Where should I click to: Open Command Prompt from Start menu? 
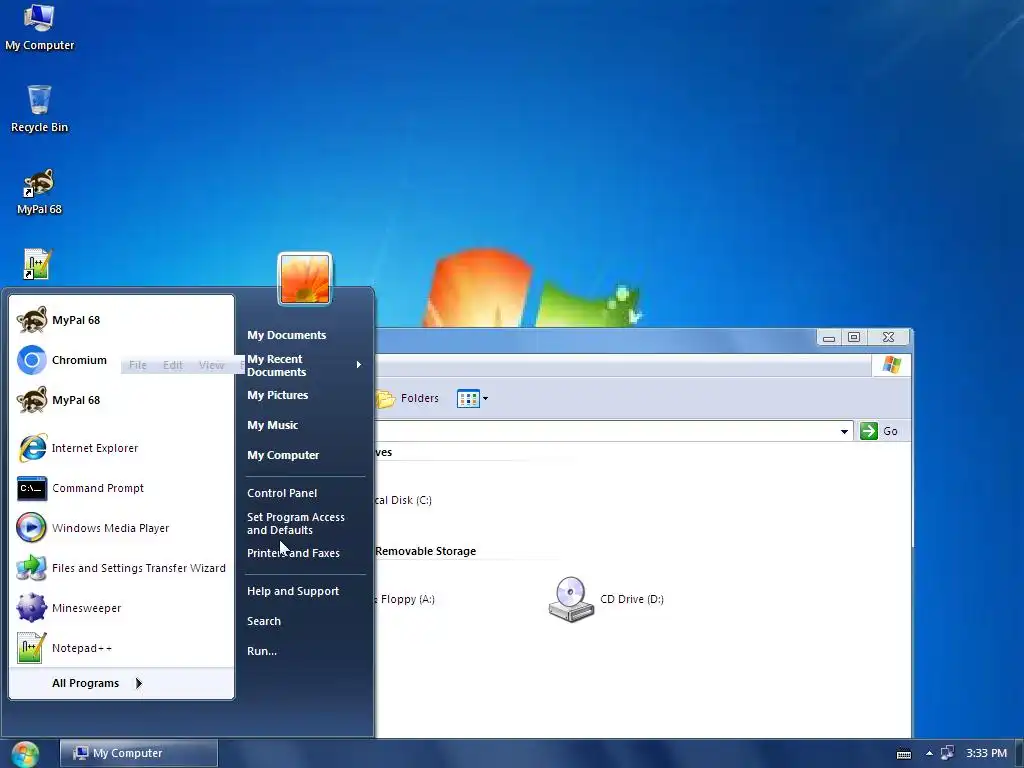click(x=121, y=488)
